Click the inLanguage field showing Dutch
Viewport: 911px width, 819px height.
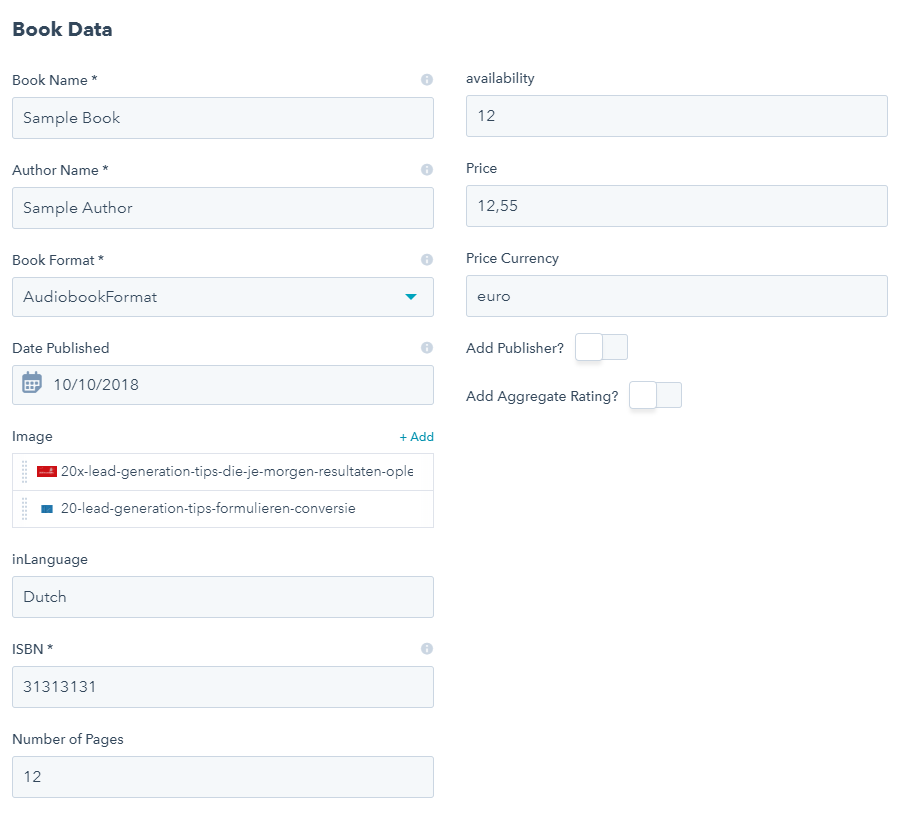point(223,597)
